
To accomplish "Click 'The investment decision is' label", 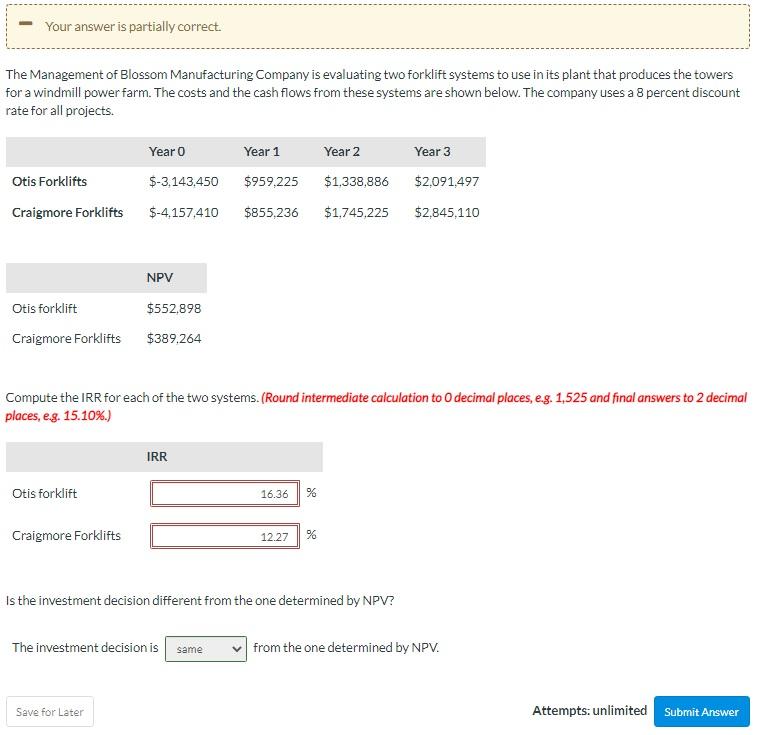I will click(85, 648).
